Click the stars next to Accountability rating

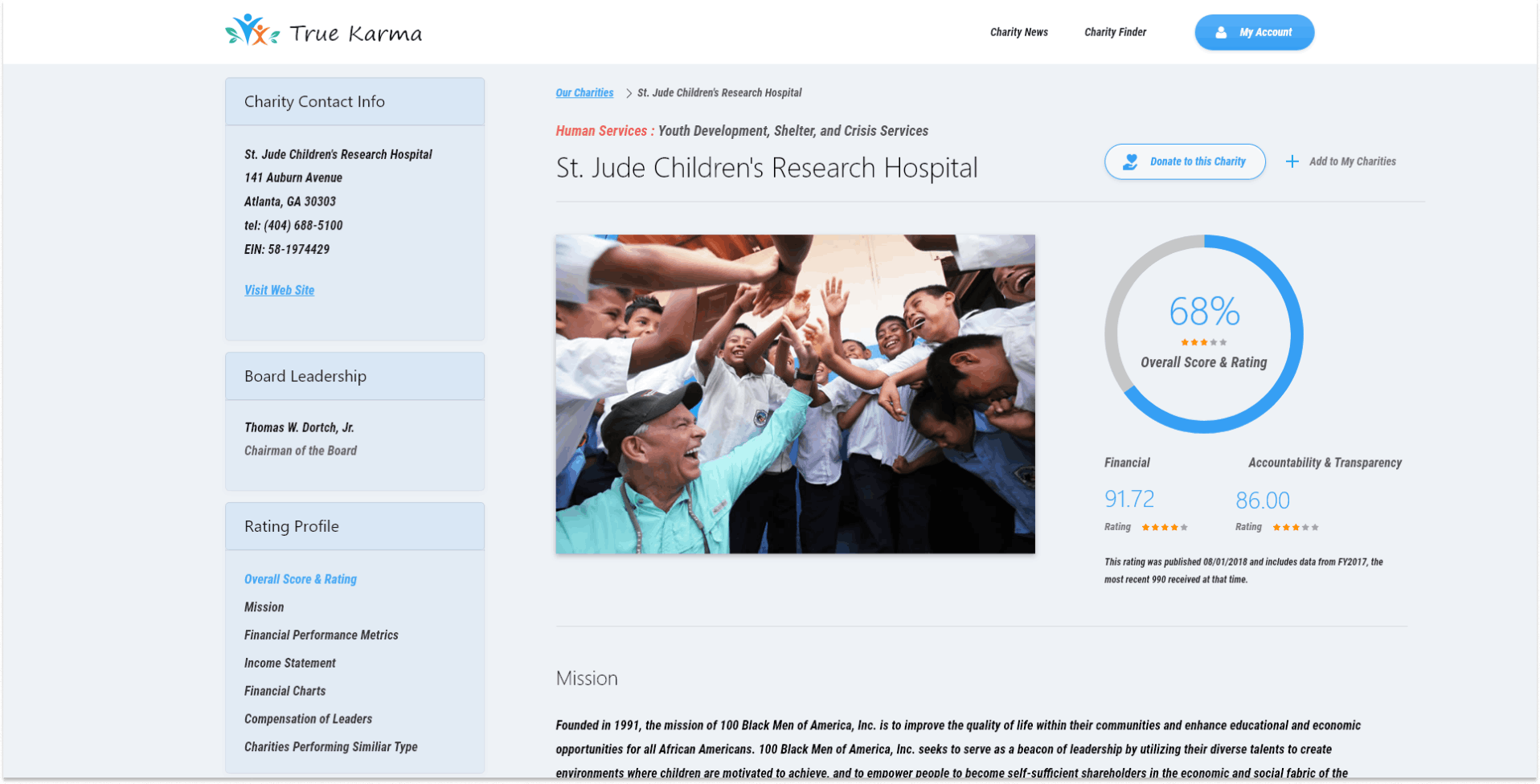(x=1295, y=527)
